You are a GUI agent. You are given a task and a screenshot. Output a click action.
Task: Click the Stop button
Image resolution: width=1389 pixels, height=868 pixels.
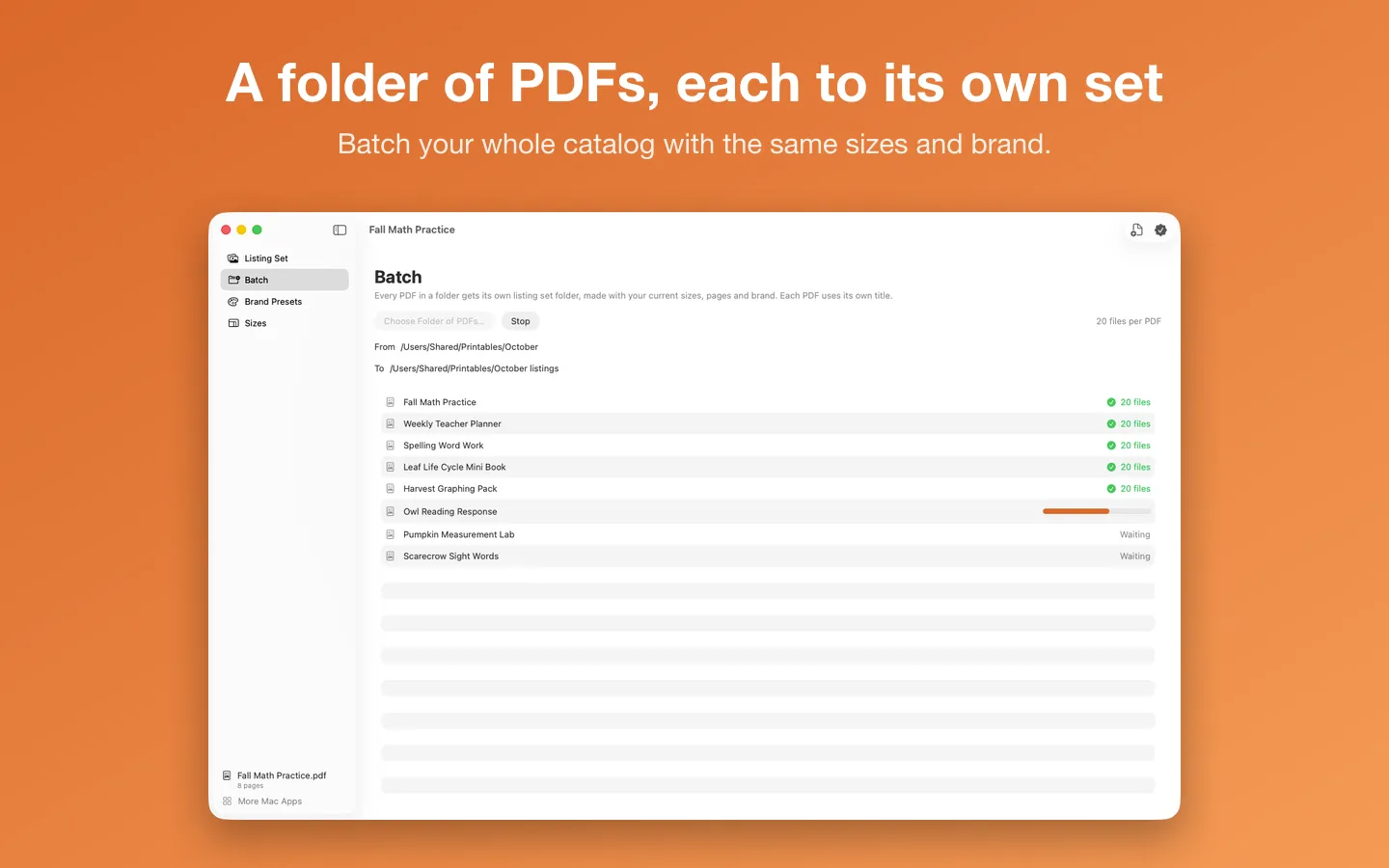520,321
